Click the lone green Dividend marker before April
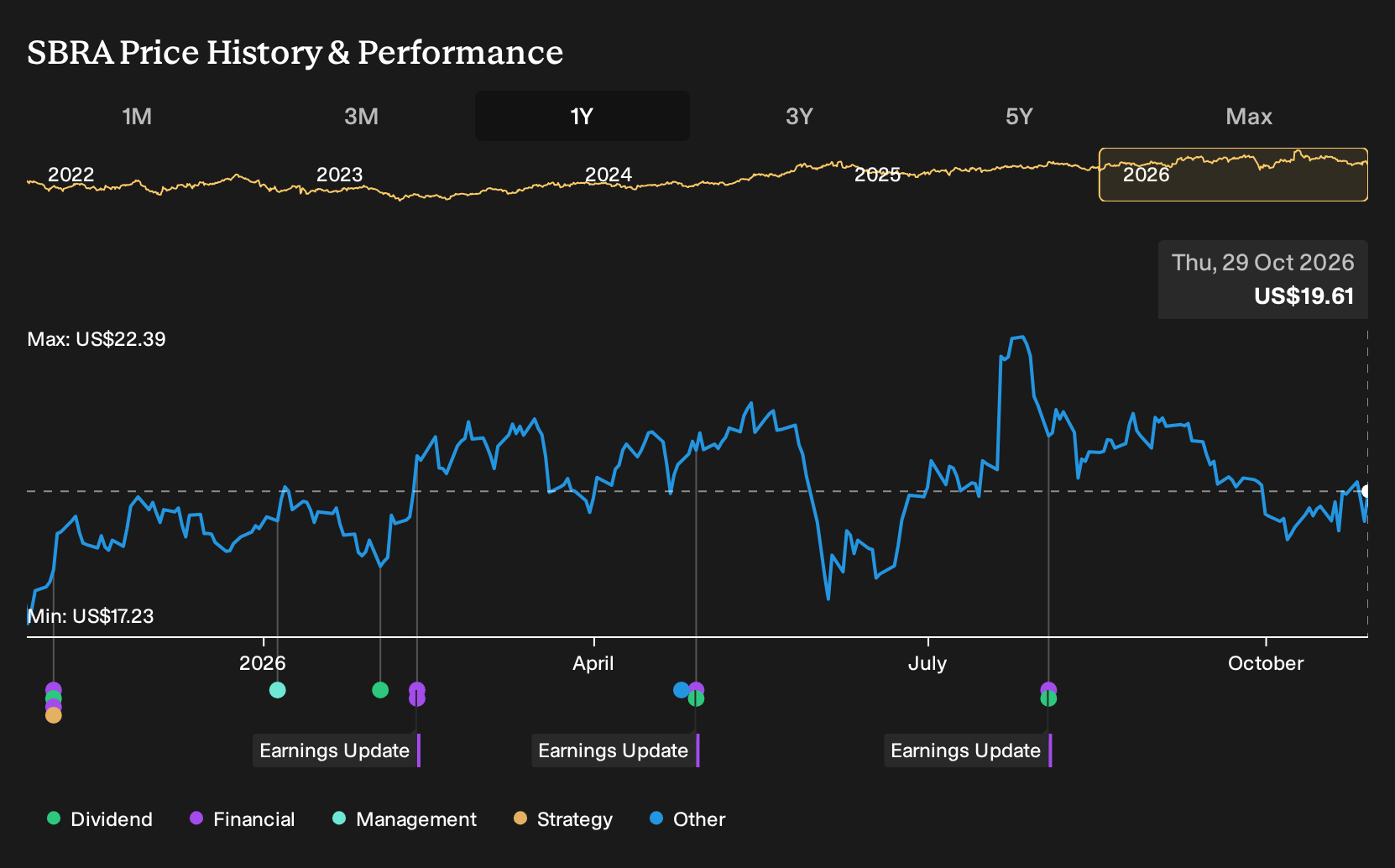The height and width of the screenshot is (868, 1395). pos(380,690)
